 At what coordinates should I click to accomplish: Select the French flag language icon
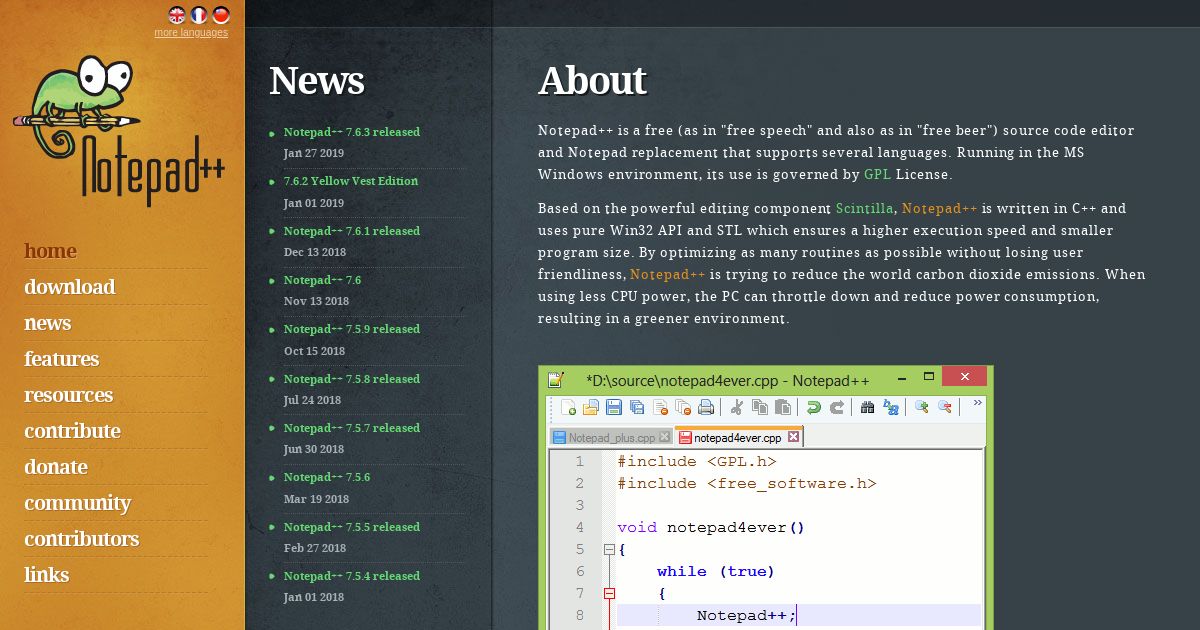[199, 14]
